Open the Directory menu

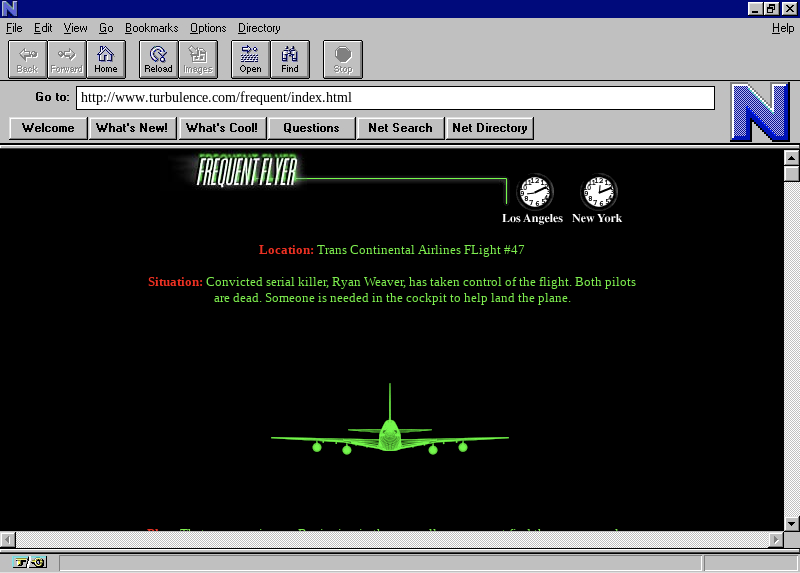[x=259, y=28]
